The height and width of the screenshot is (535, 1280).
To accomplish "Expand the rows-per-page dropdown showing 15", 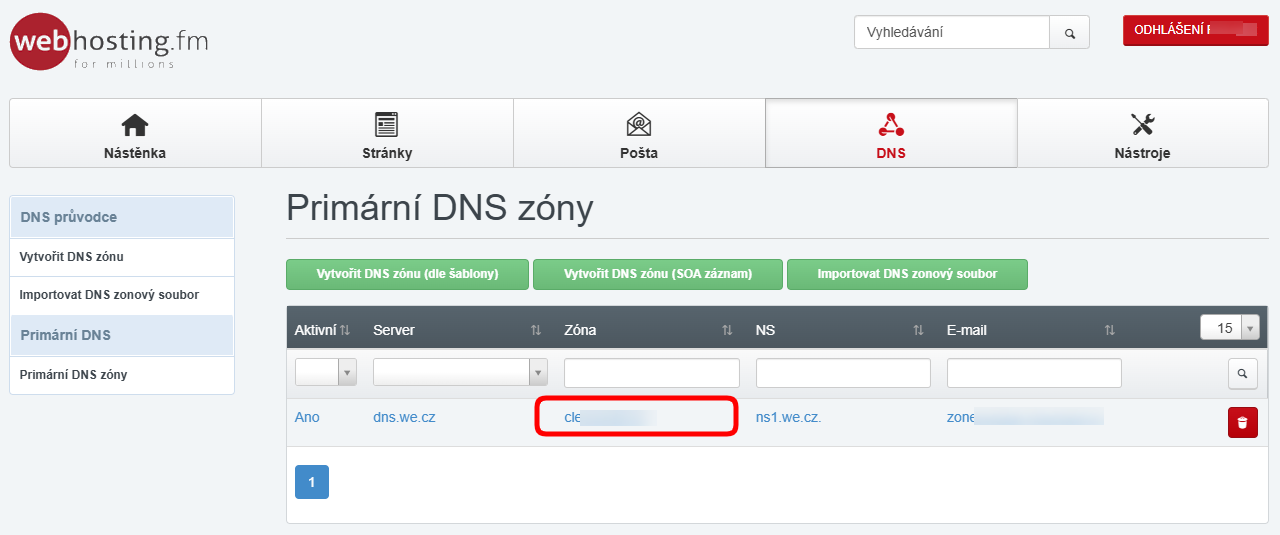I will click(x=1229, y=328).
